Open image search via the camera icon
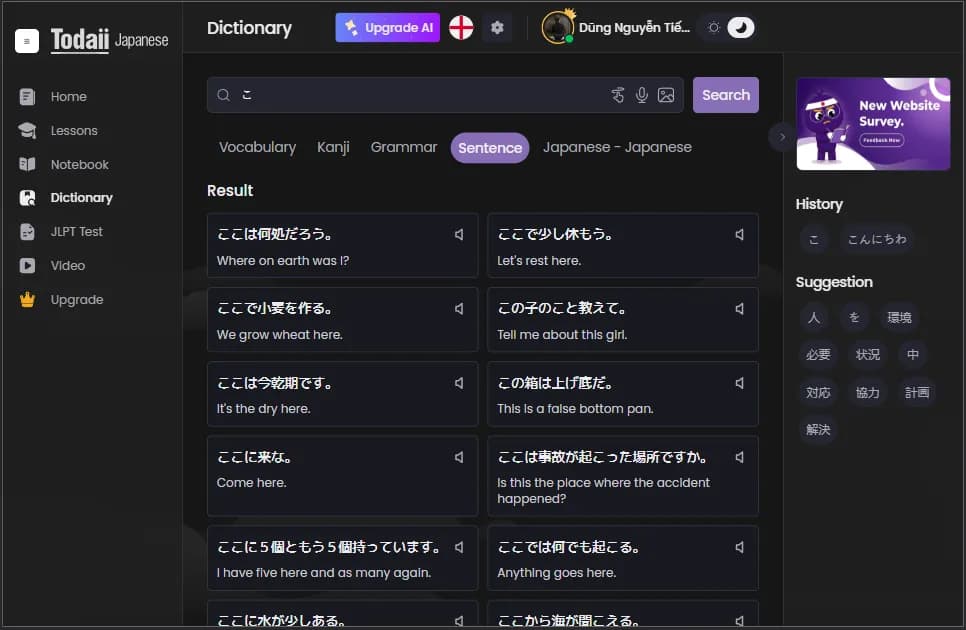 [x=666, y=95]
